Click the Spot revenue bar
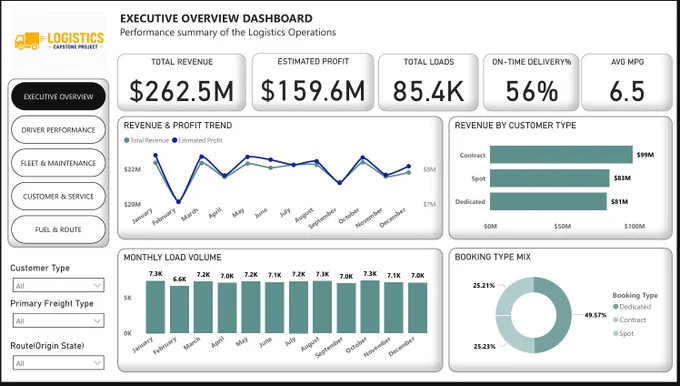 pyautogui.click(x=549, y=178)
